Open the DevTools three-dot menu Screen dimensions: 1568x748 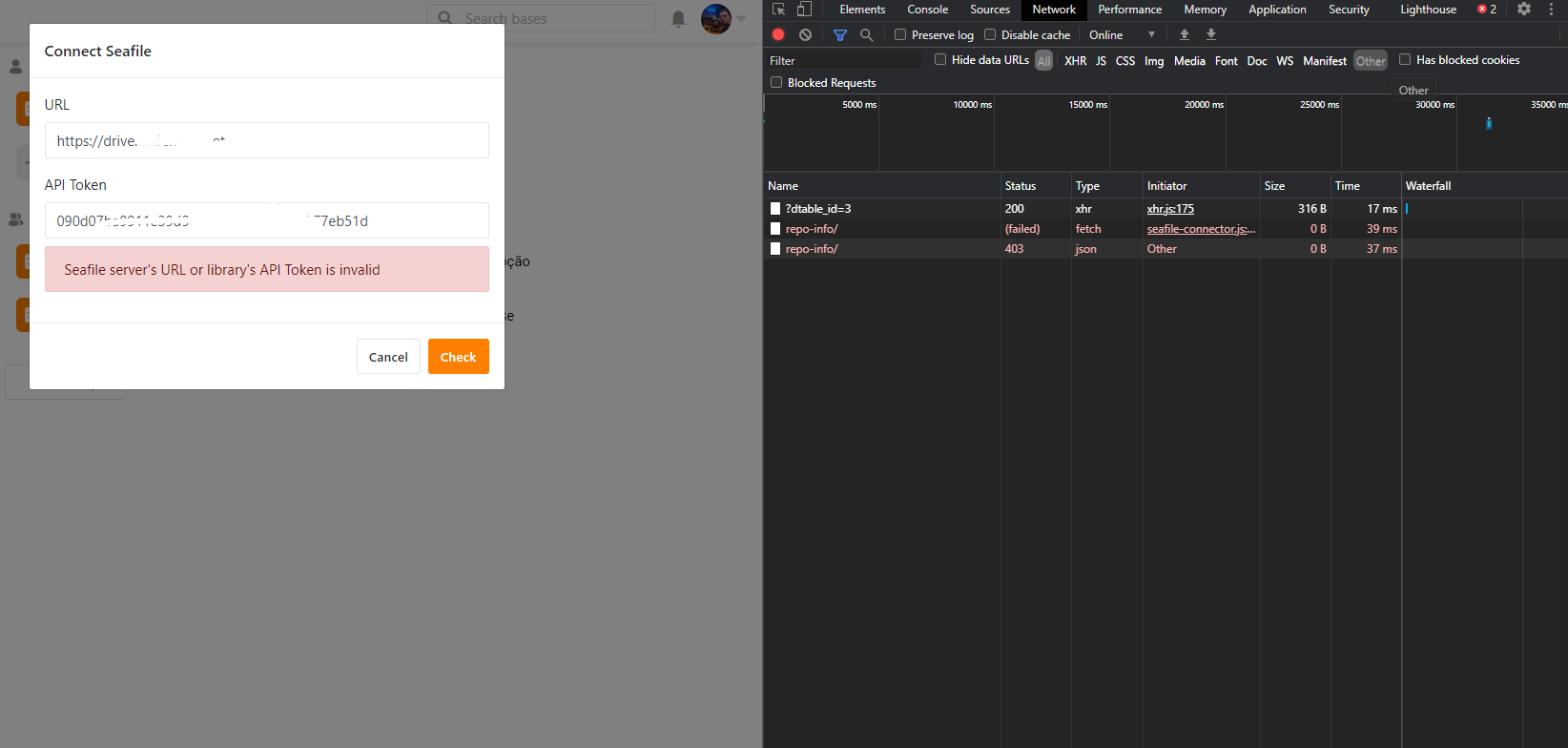pyautogui.click(x=1551, y=10)
